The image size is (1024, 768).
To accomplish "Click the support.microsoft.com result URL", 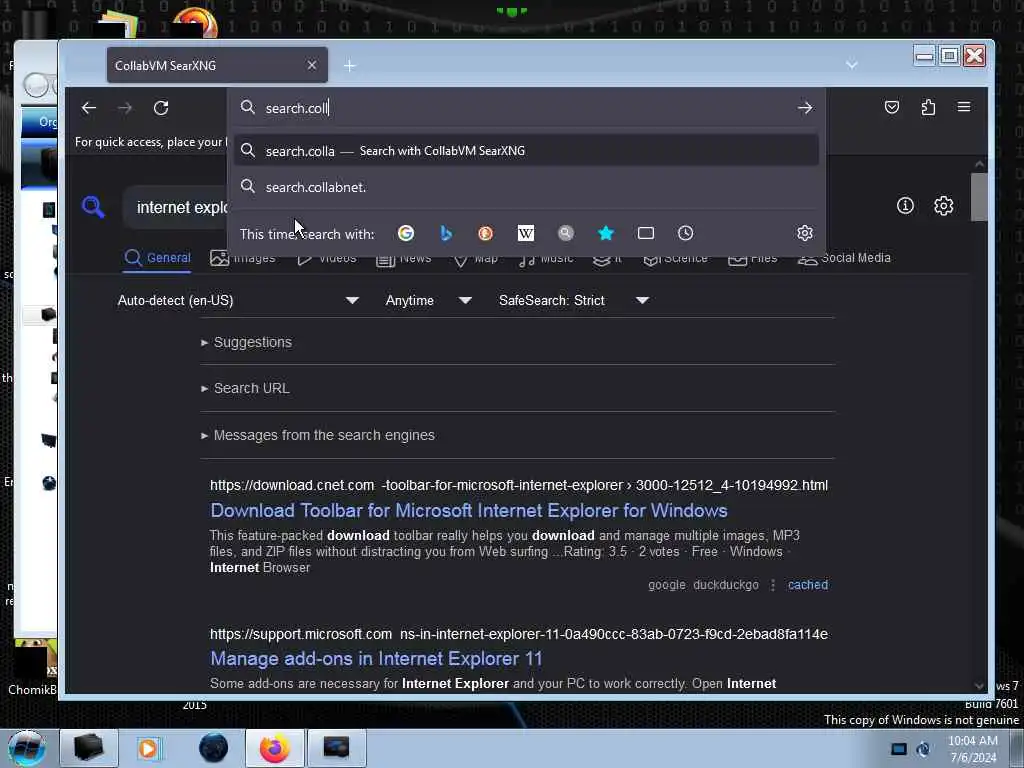I will click(519, 634).
